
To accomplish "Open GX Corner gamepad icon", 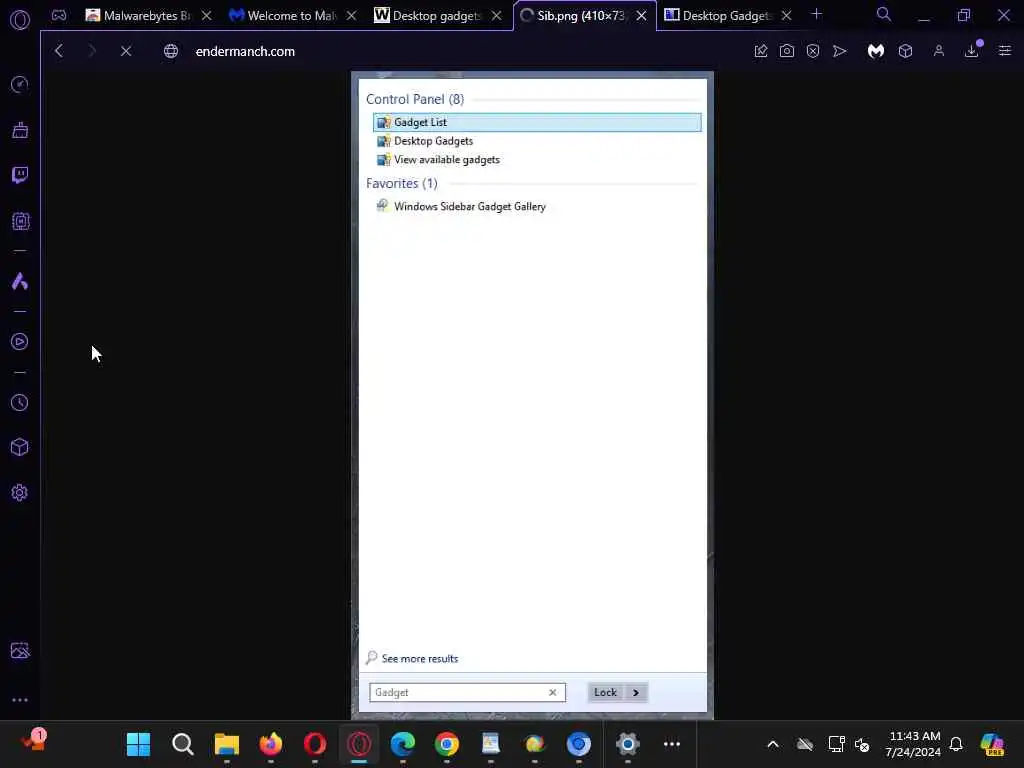I will click(x=59, y=15).
